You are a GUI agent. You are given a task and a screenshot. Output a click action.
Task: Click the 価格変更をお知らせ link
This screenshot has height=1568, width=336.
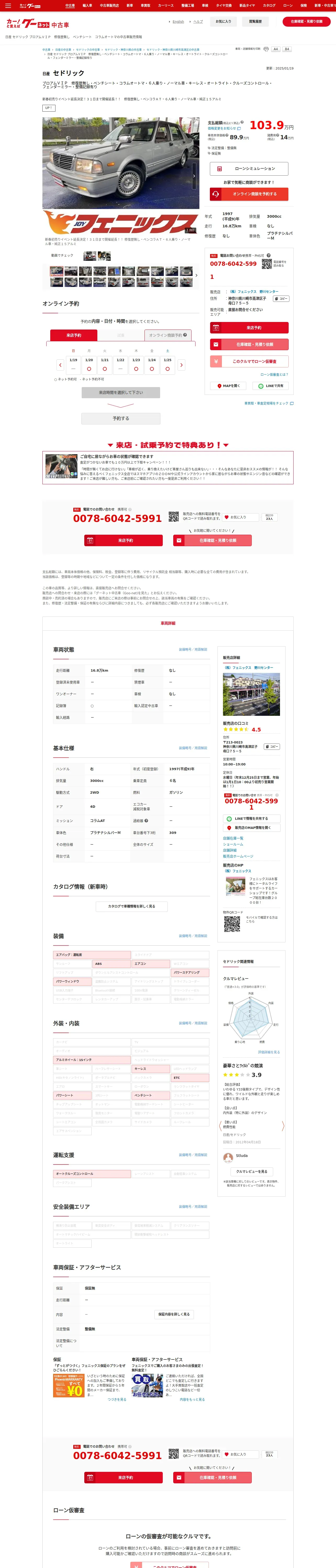point(224,128)
